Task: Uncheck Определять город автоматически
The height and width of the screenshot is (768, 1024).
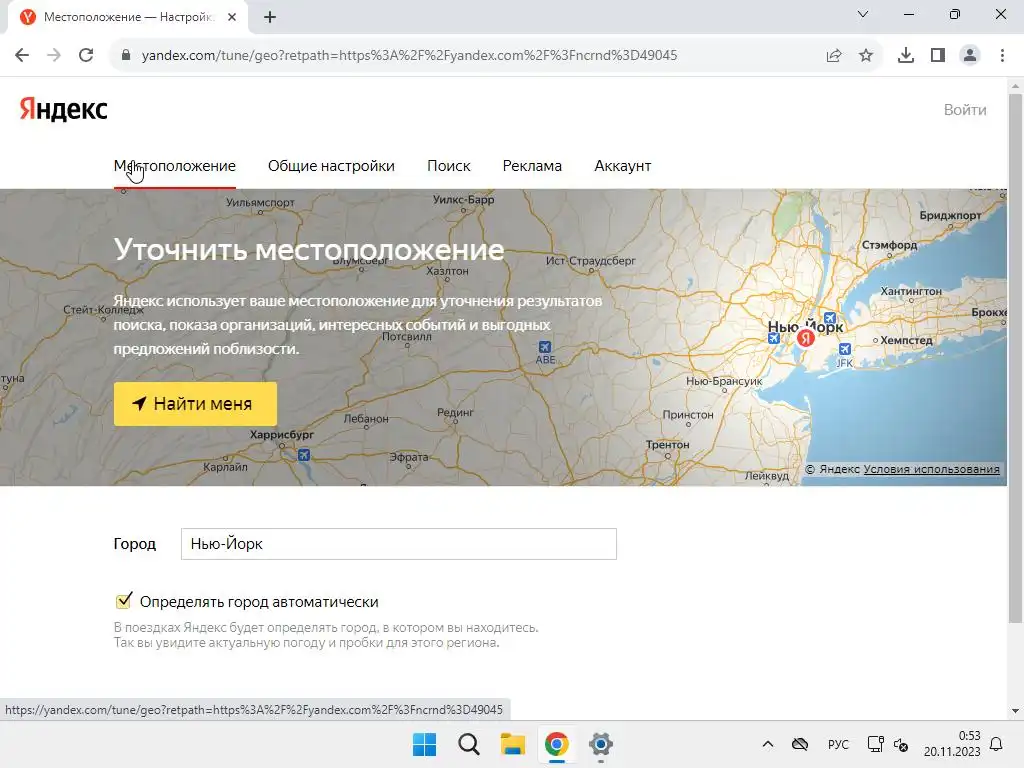Action: pyautogui.click(x=123, y=601)
